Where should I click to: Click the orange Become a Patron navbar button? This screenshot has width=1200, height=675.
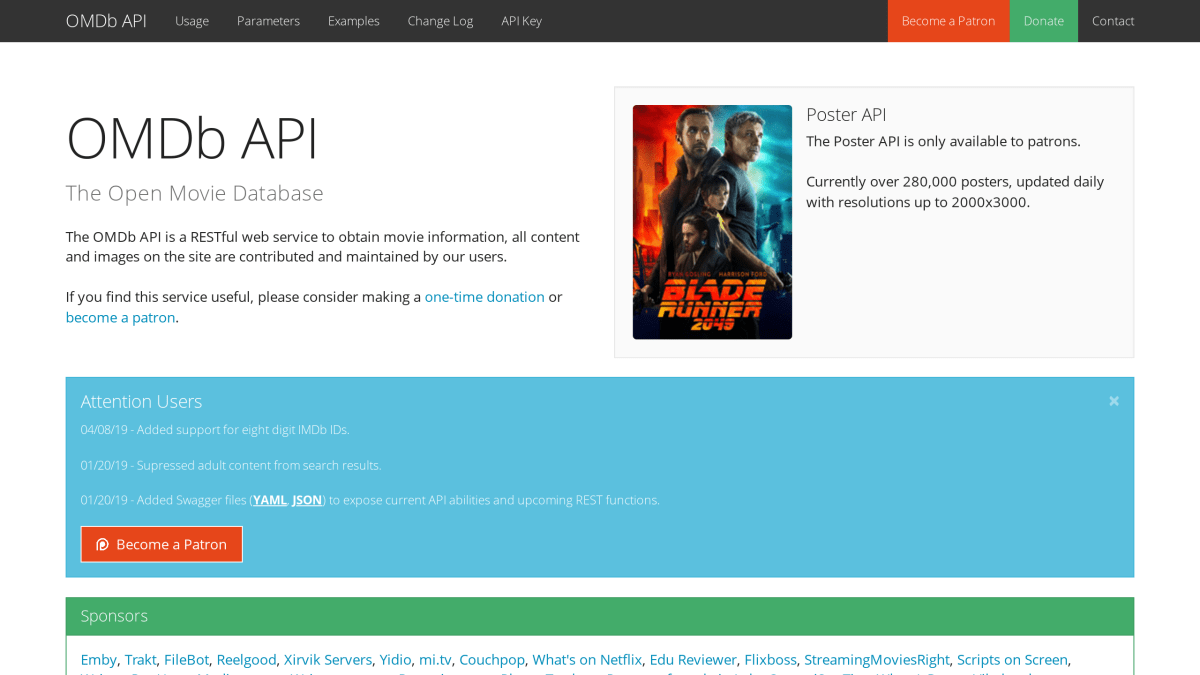point(948,21)
